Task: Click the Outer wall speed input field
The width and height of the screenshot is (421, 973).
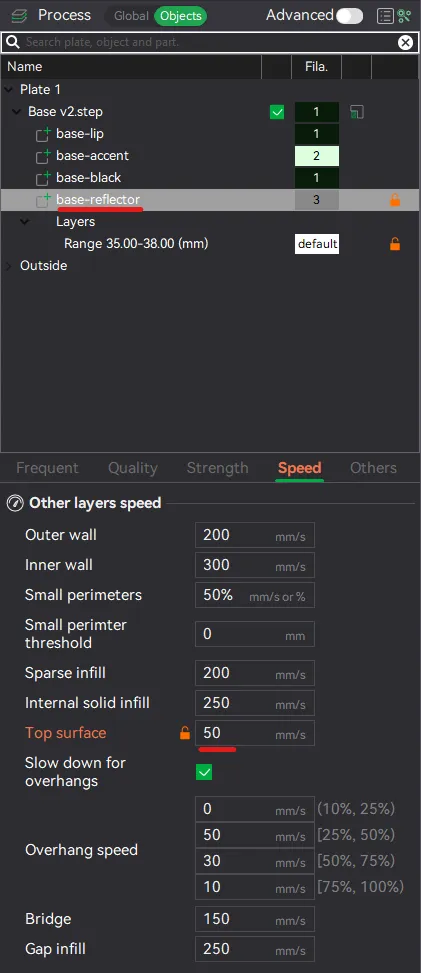Action: tap(255, 535)
